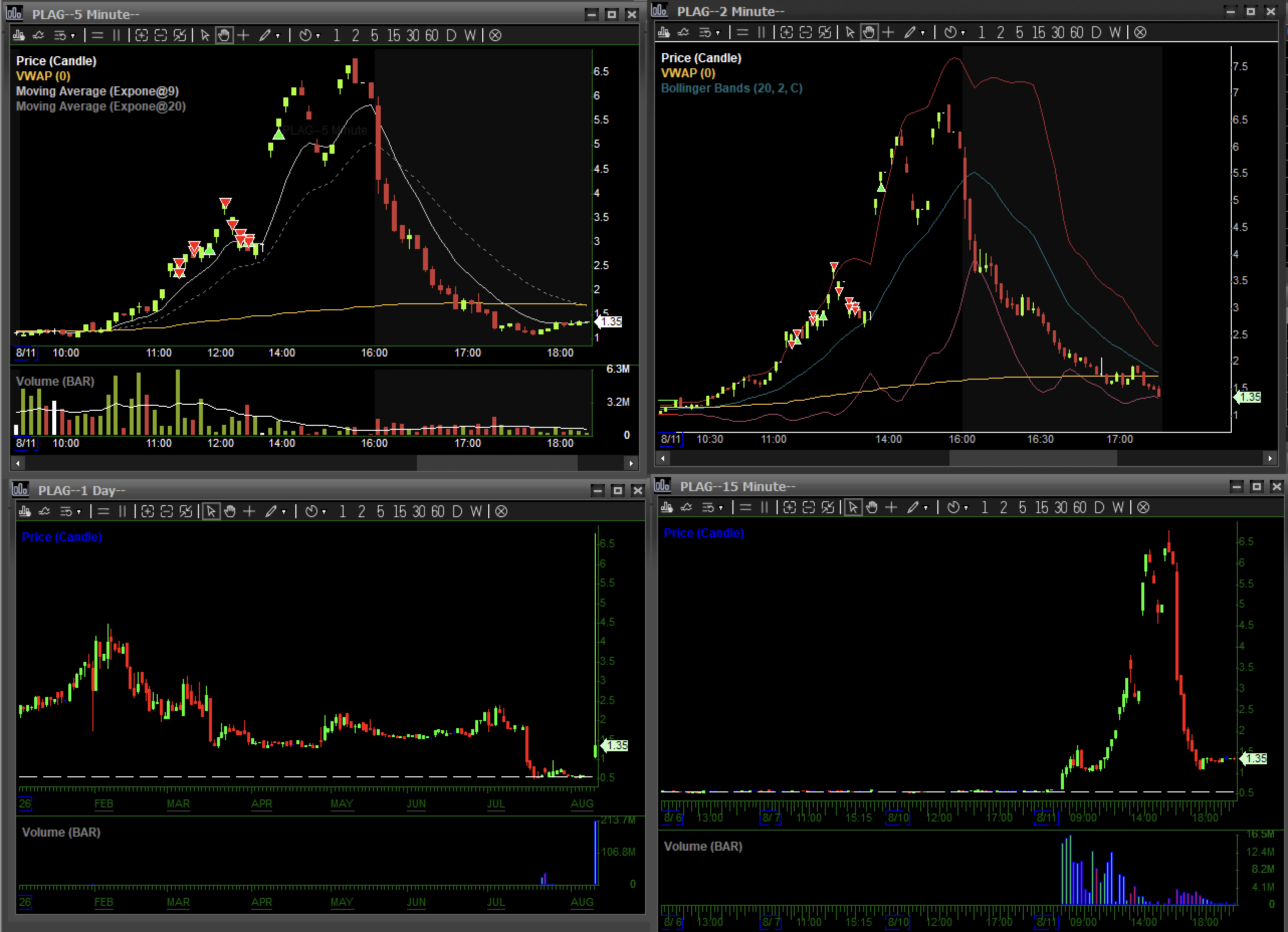Image resolution: width=1288 pixels, height=932 pixels.
Task: Open the studies wave icon in the 15 Minute chart
Action: click(687, 508)
